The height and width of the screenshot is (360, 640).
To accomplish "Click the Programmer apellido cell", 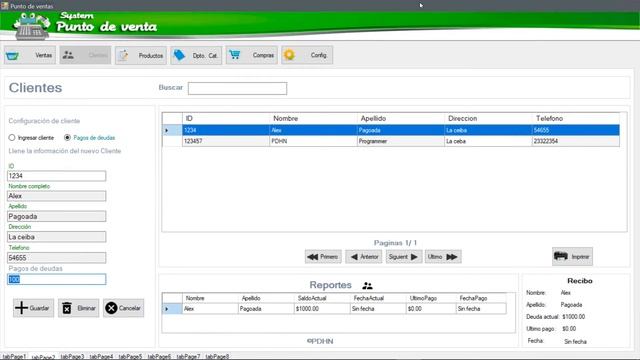I will (x=401, y=141).
